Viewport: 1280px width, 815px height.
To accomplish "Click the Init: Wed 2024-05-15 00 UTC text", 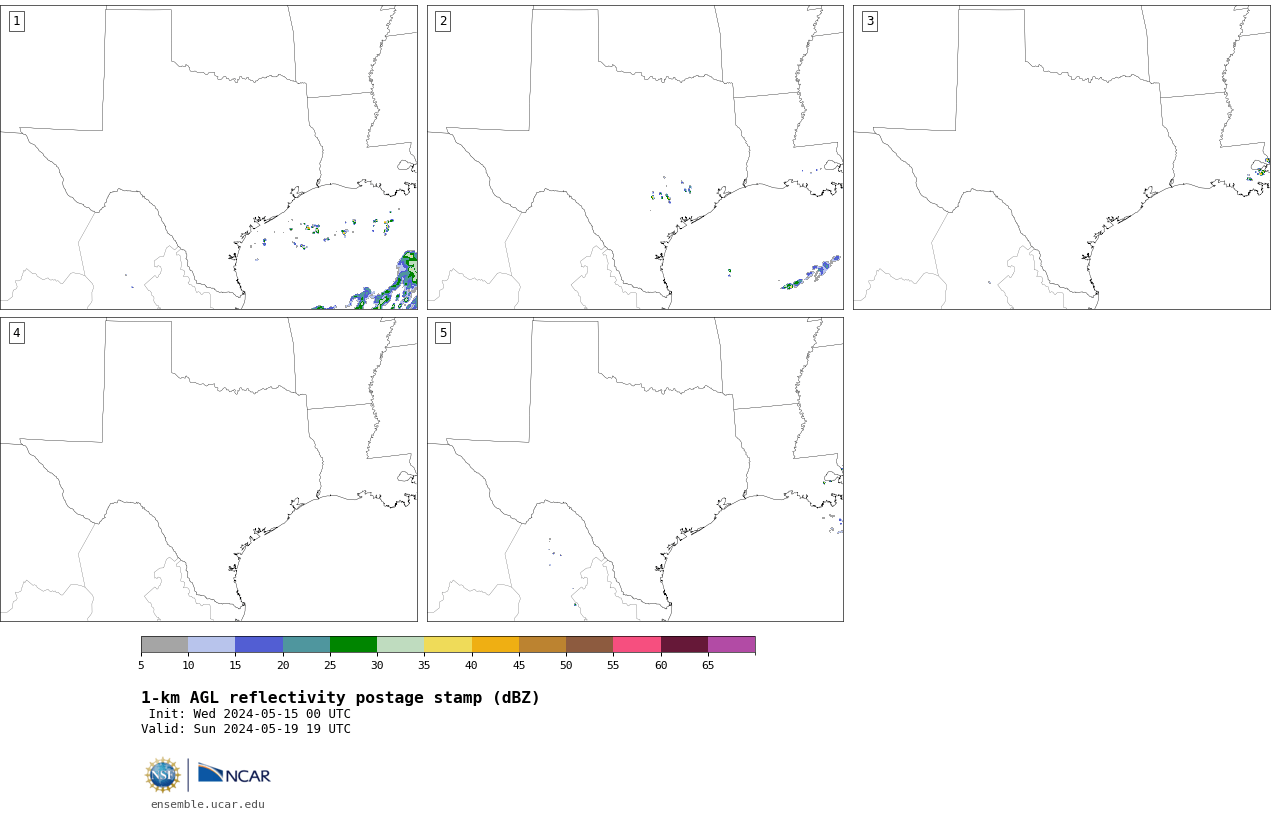I will click(250, 714).
